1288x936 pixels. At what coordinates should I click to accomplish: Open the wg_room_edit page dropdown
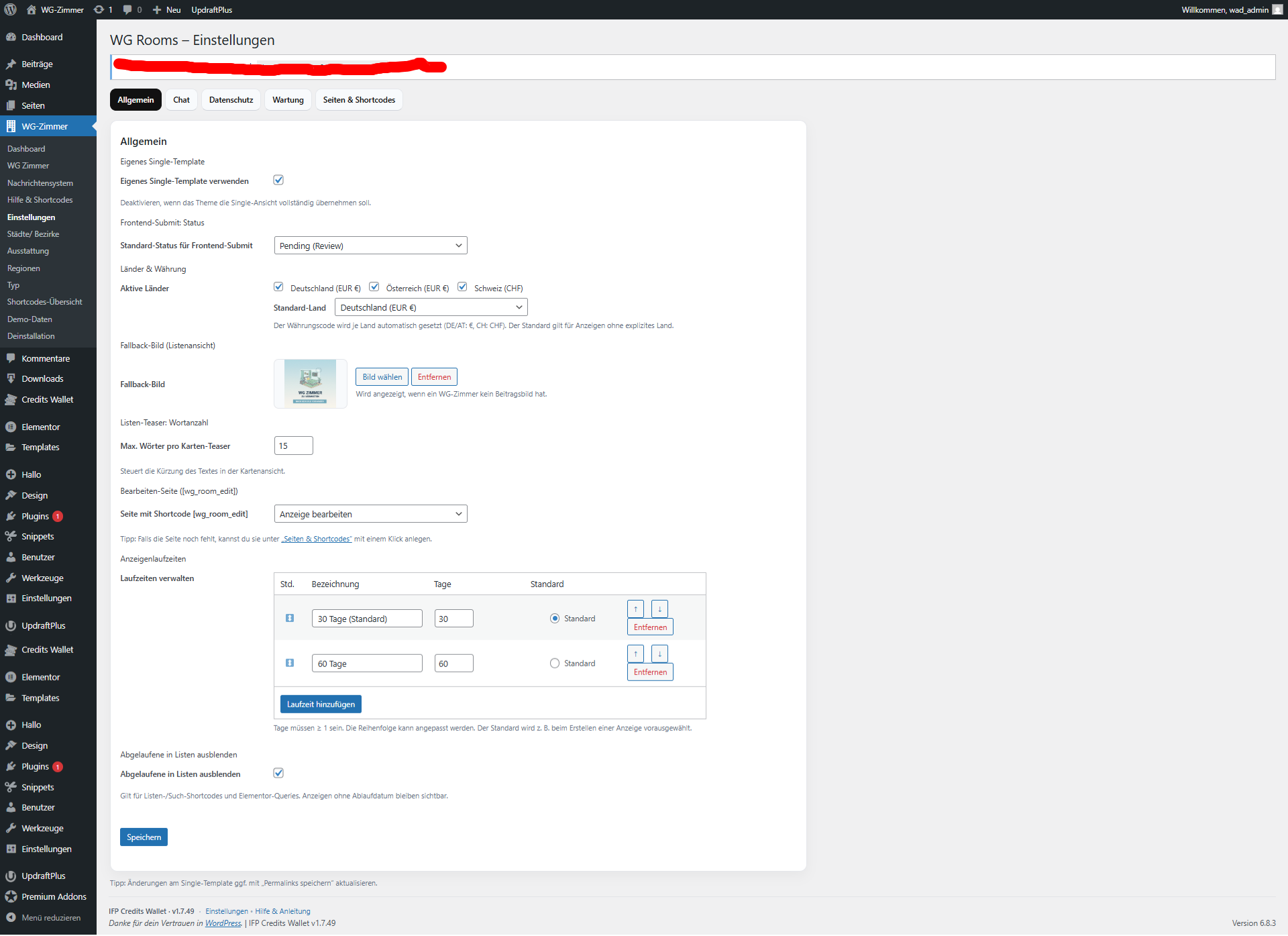click(370, 514)
